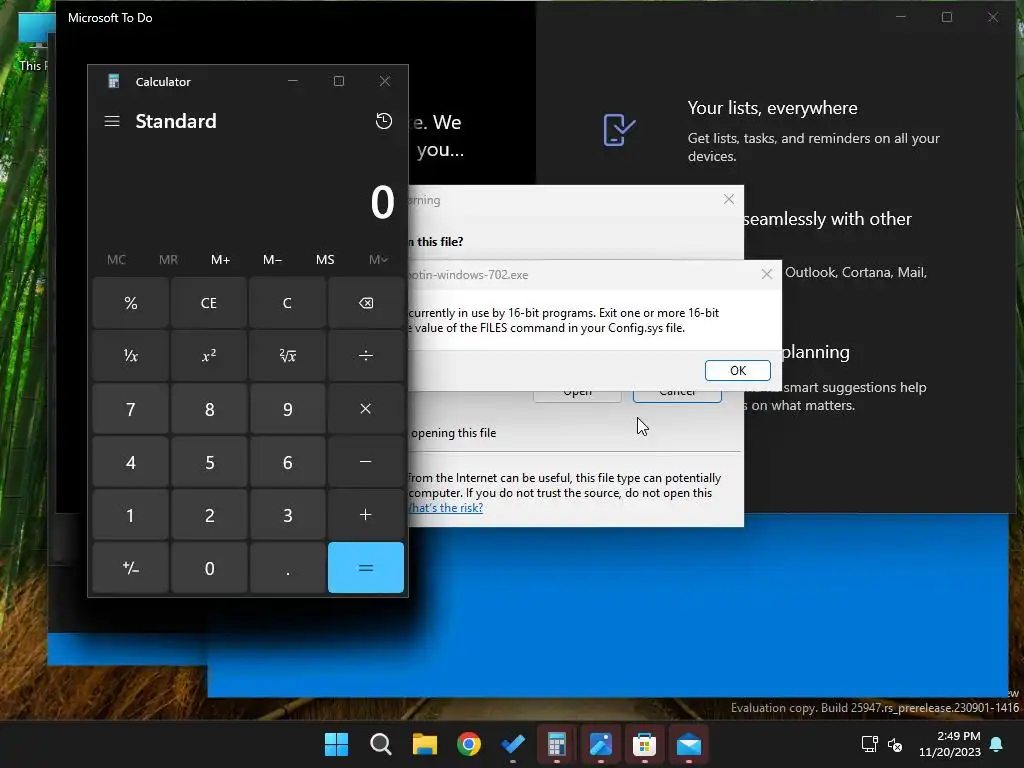
Task: Click the square root key
Action: point(287,356)
